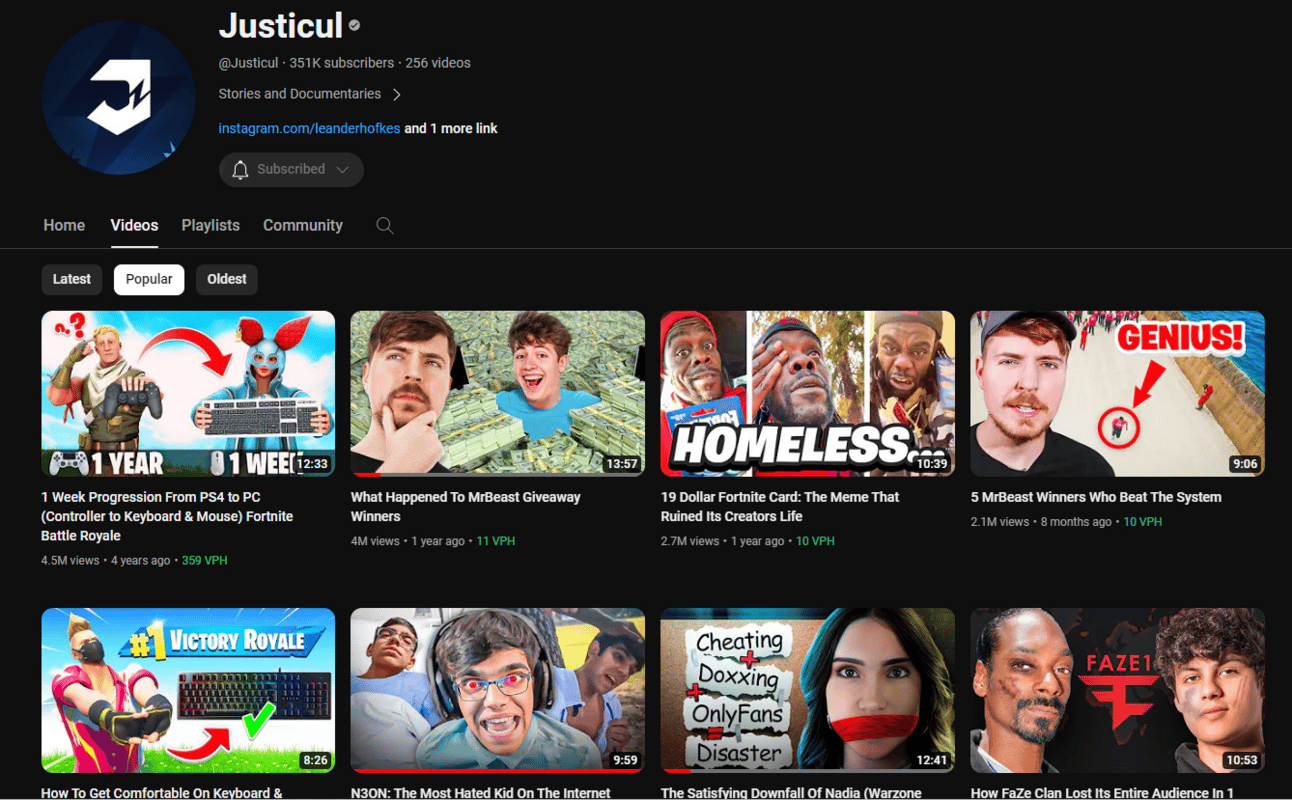This screenshot has height=800, width=1292.
Task: Click '2.7M views' under the Fortnite Card video
Action: [x=690, y=541]
